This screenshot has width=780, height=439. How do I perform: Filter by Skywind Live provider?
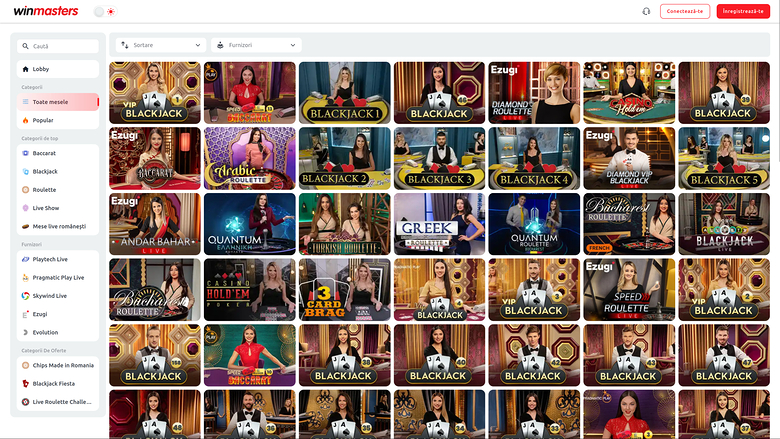(x=58, y=296)
